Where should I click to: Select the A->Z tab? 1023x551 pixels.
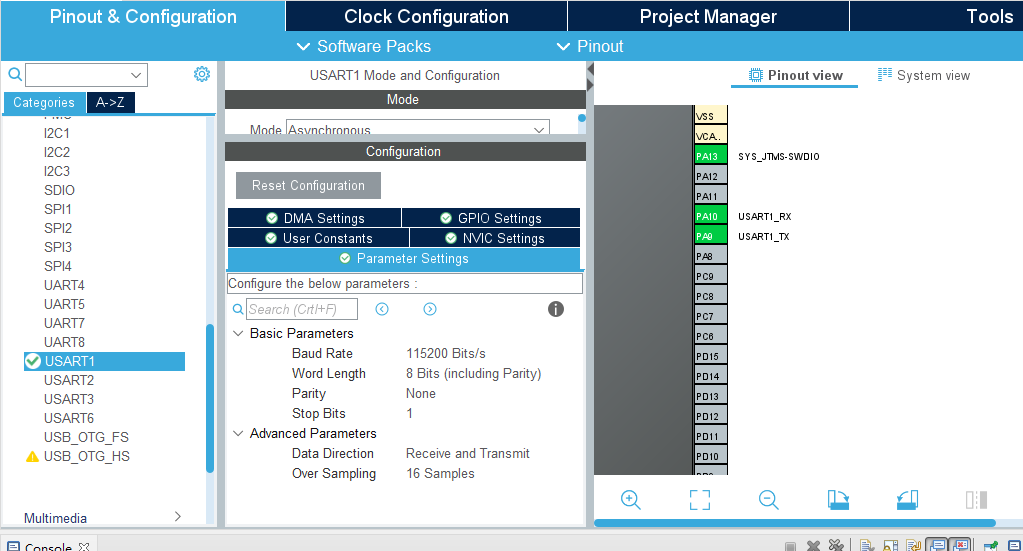click(x=110, y=102)
